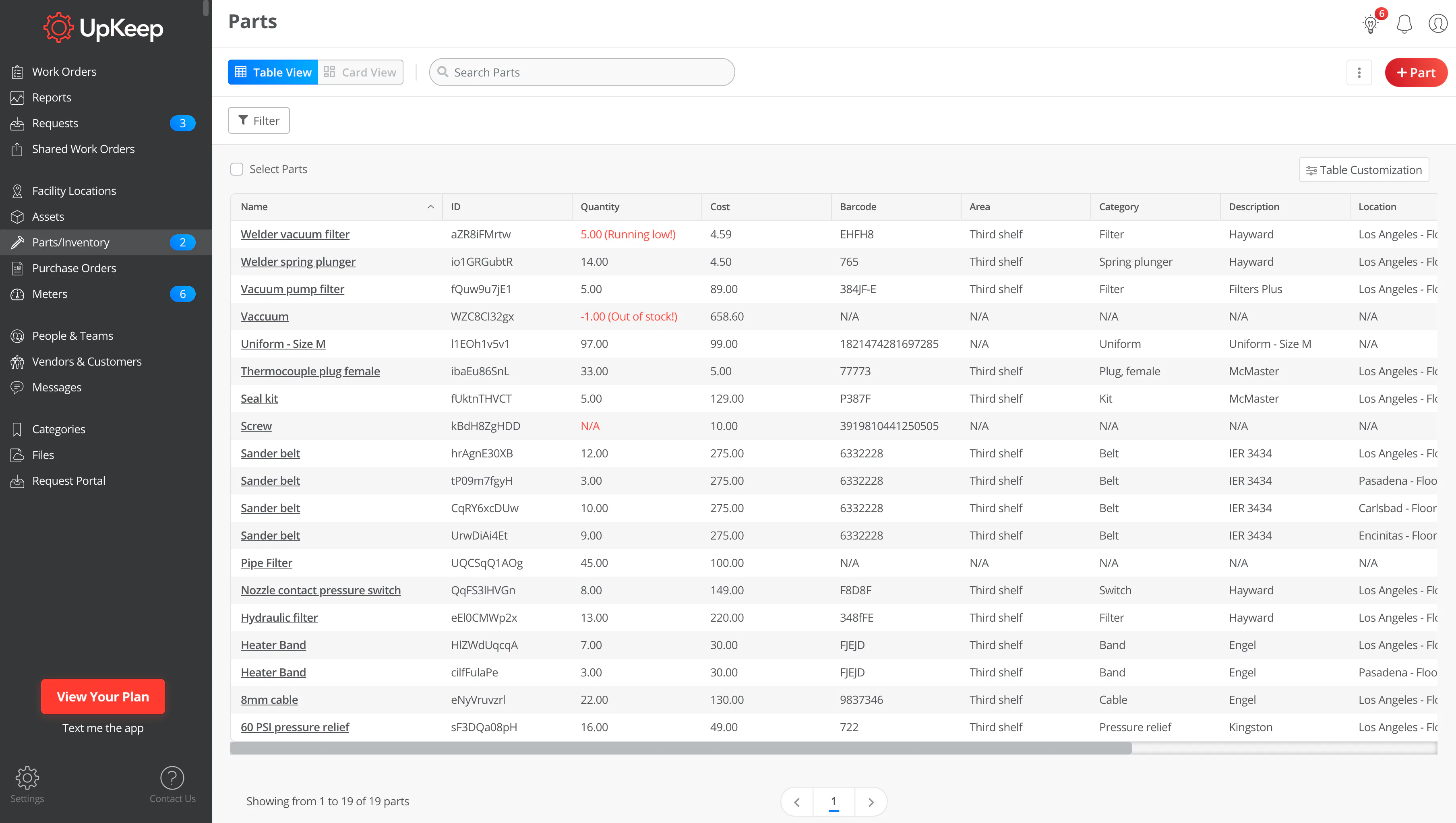Click the Files folder icon
Screen dimensions: 1456x823
point(18,455)
